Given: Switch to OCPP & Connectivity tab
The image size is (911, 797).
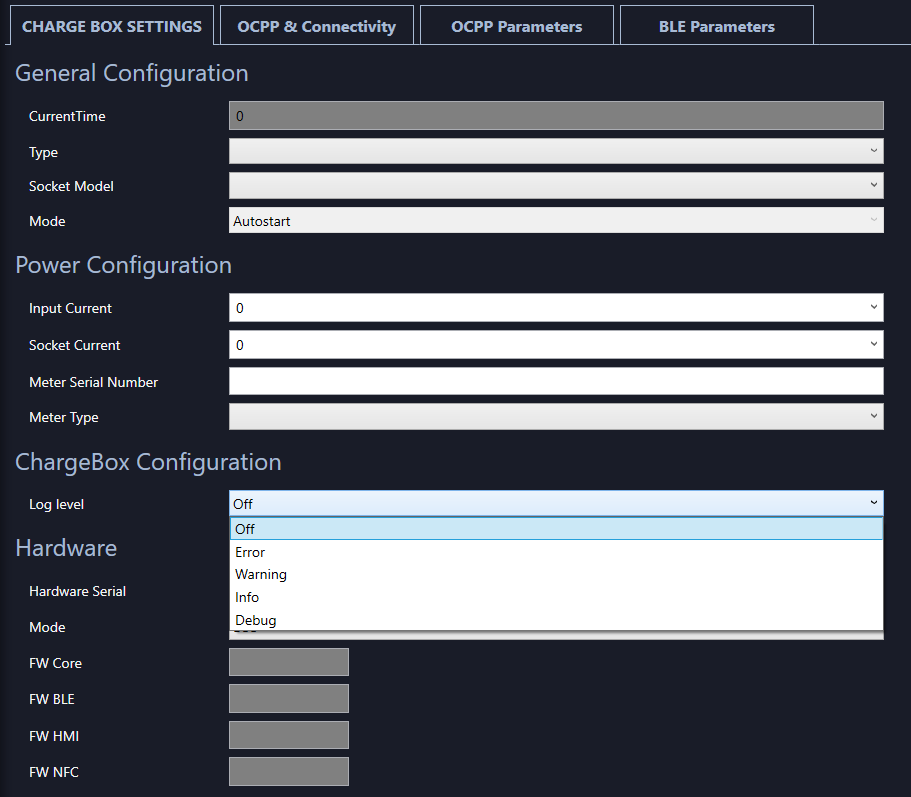Looking at the screenshot, I should coord(316,27).
